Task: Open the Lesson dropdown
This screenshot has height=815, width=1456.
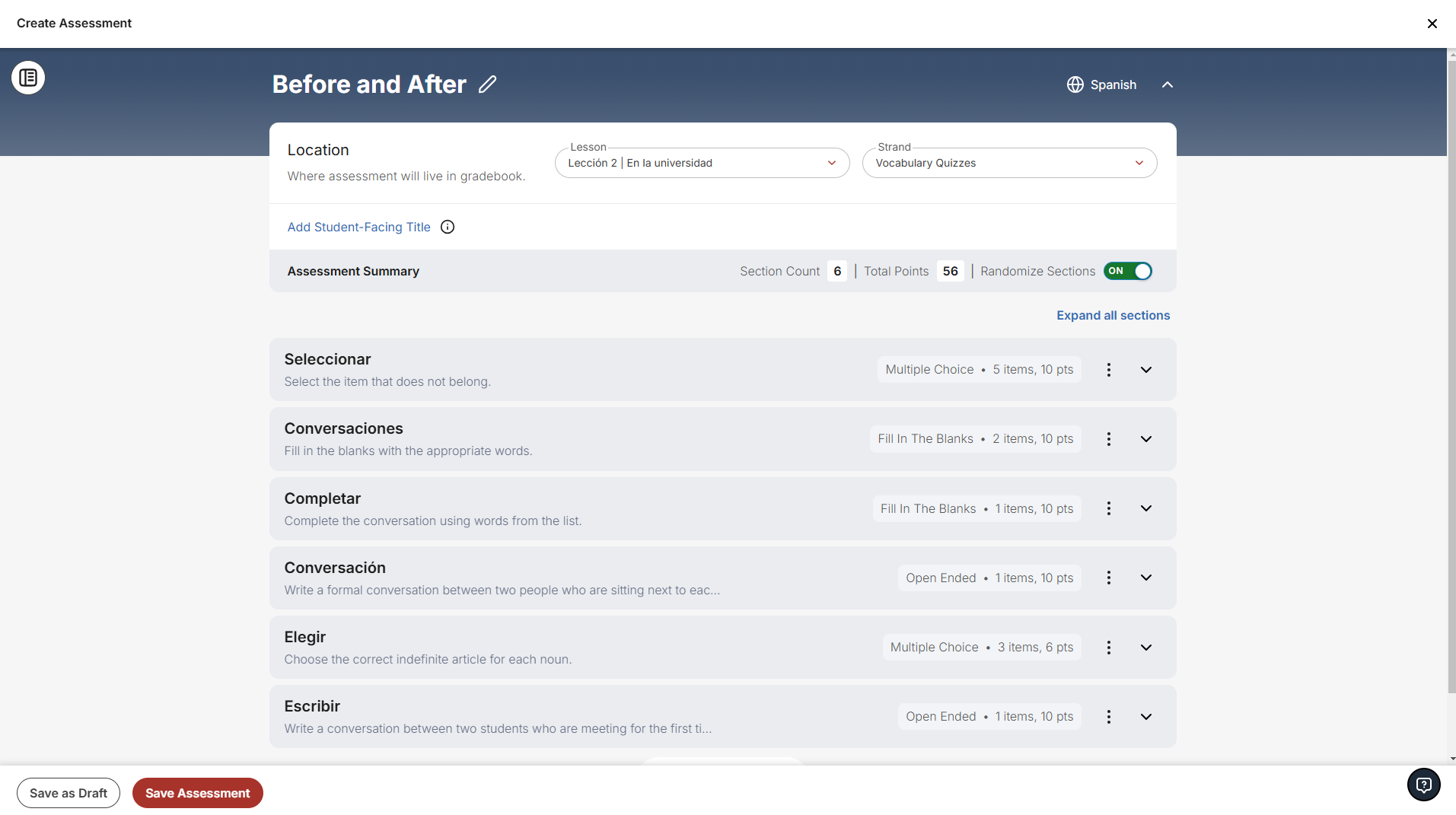Action: click(x=702, y=163)
